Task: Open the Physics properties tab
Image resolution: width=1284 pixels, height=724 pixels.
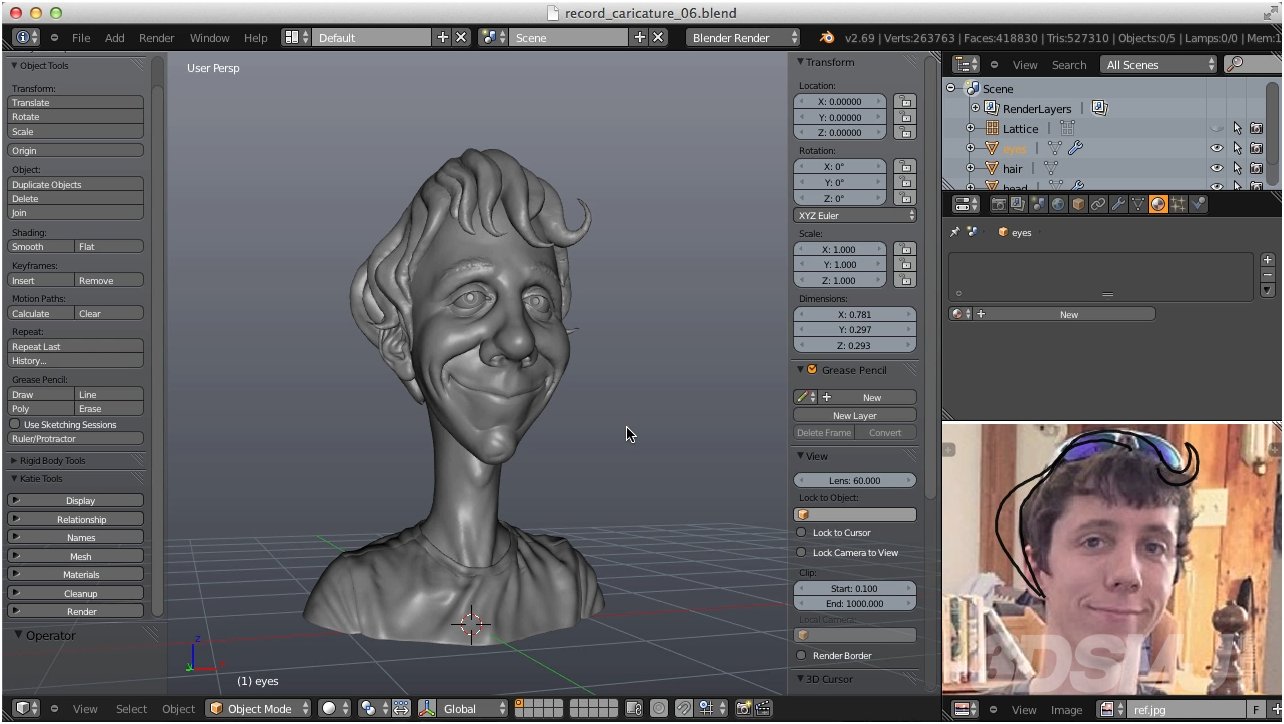Action: tap(1198, 204)
